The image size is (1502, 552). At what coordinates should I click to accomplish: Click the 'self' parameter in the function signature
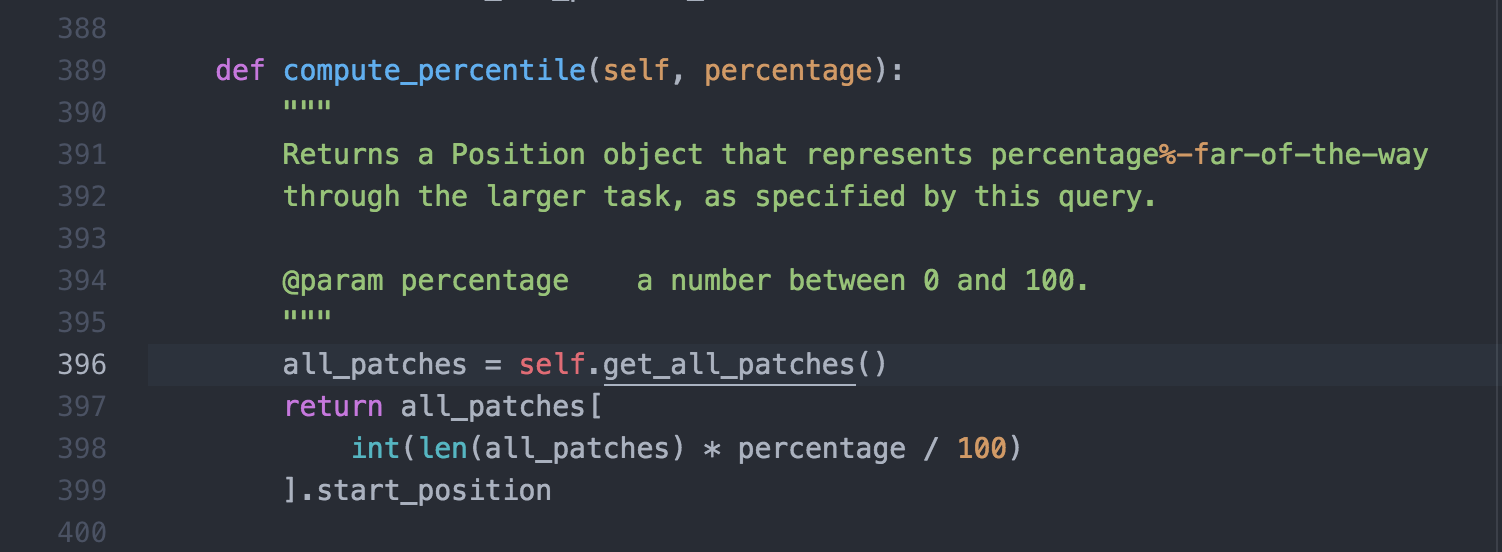pyautogui.click(x=636, y=71)
